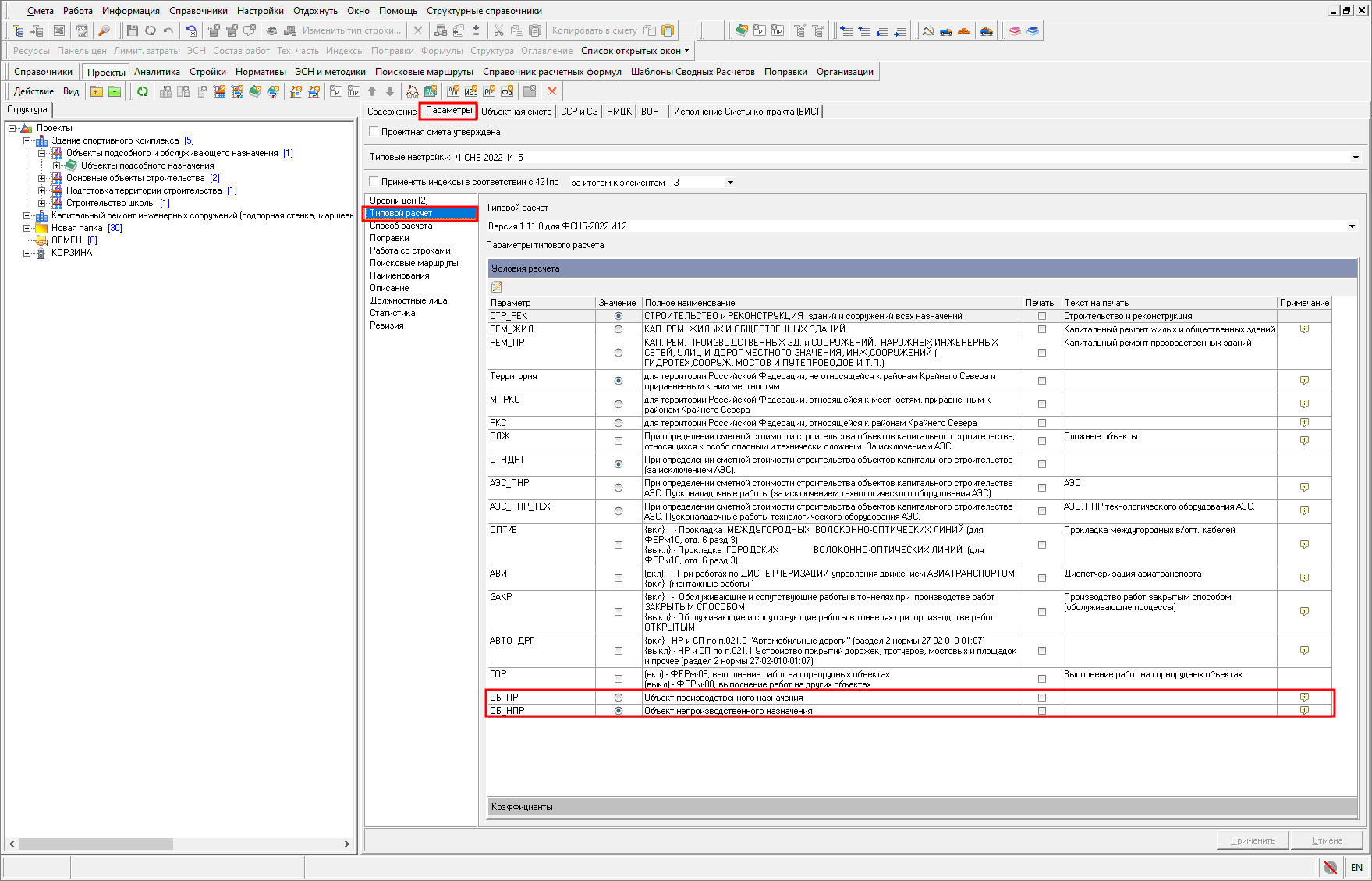Click the Отмена button
Viewport: 1372px width, 881px height.
point(1327,840)
